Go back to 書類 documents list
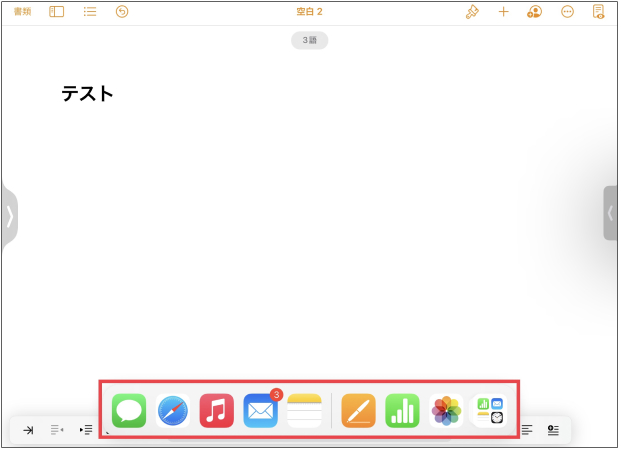This screenshot has width=621, height=450. tap(22, 11)
